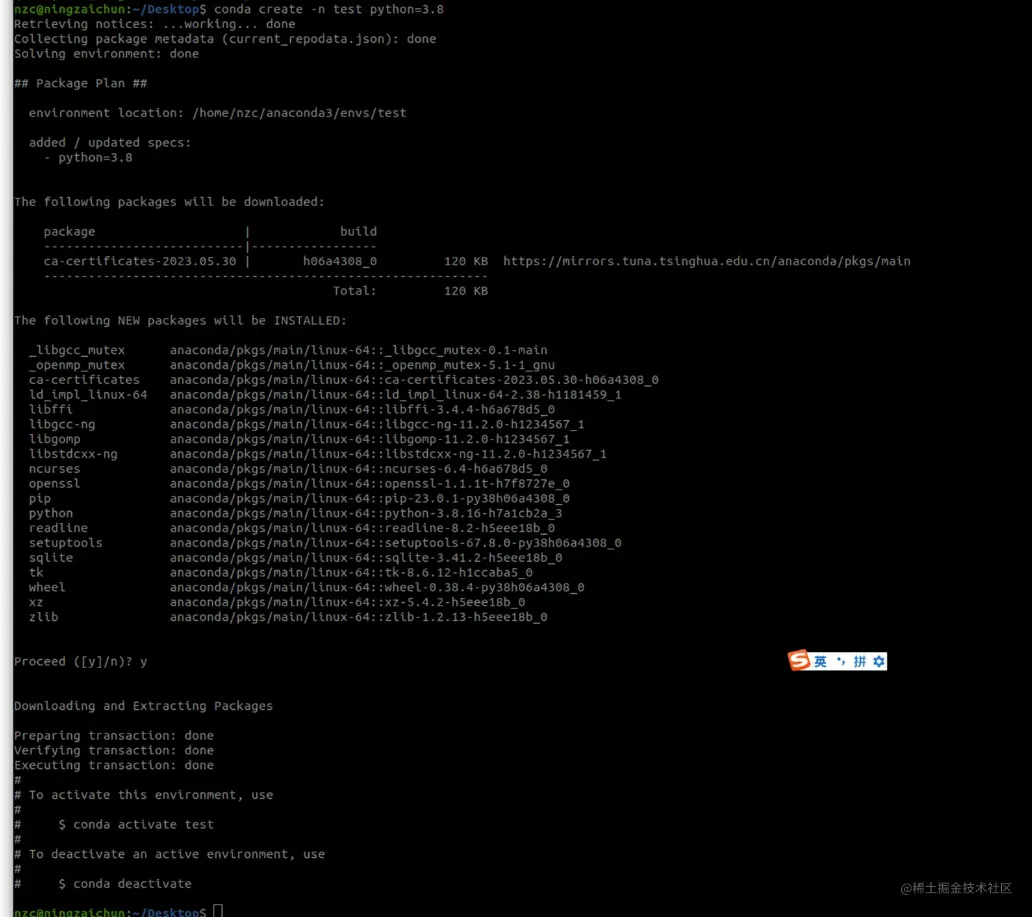Click the path '/home/nzc/anaconda3/envs/test'
1032x917 pixels.
[x=299, y=113]
